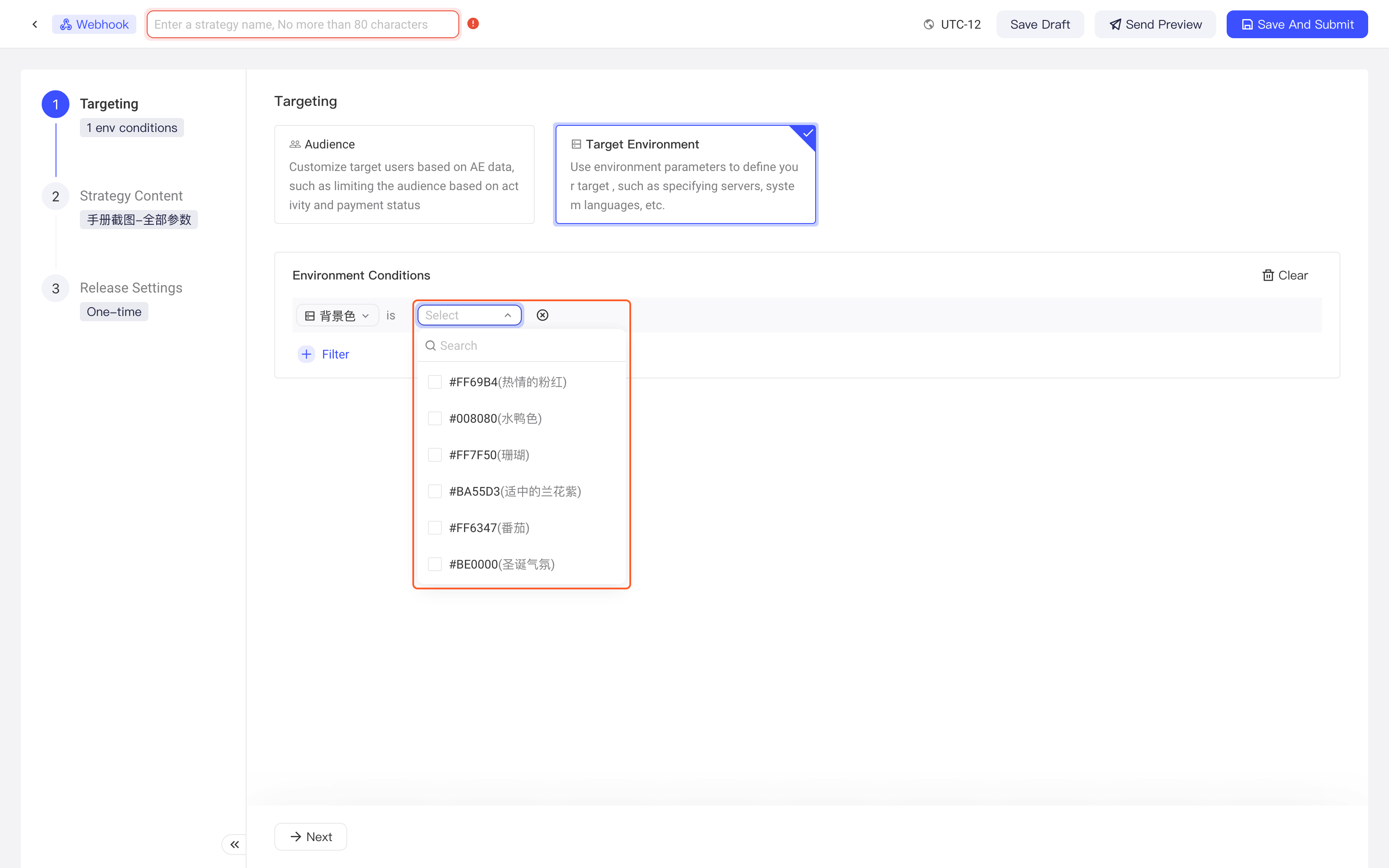1389x868 pixels.
Task: Focus the strategy name input field
Action: tap(303, 24)
